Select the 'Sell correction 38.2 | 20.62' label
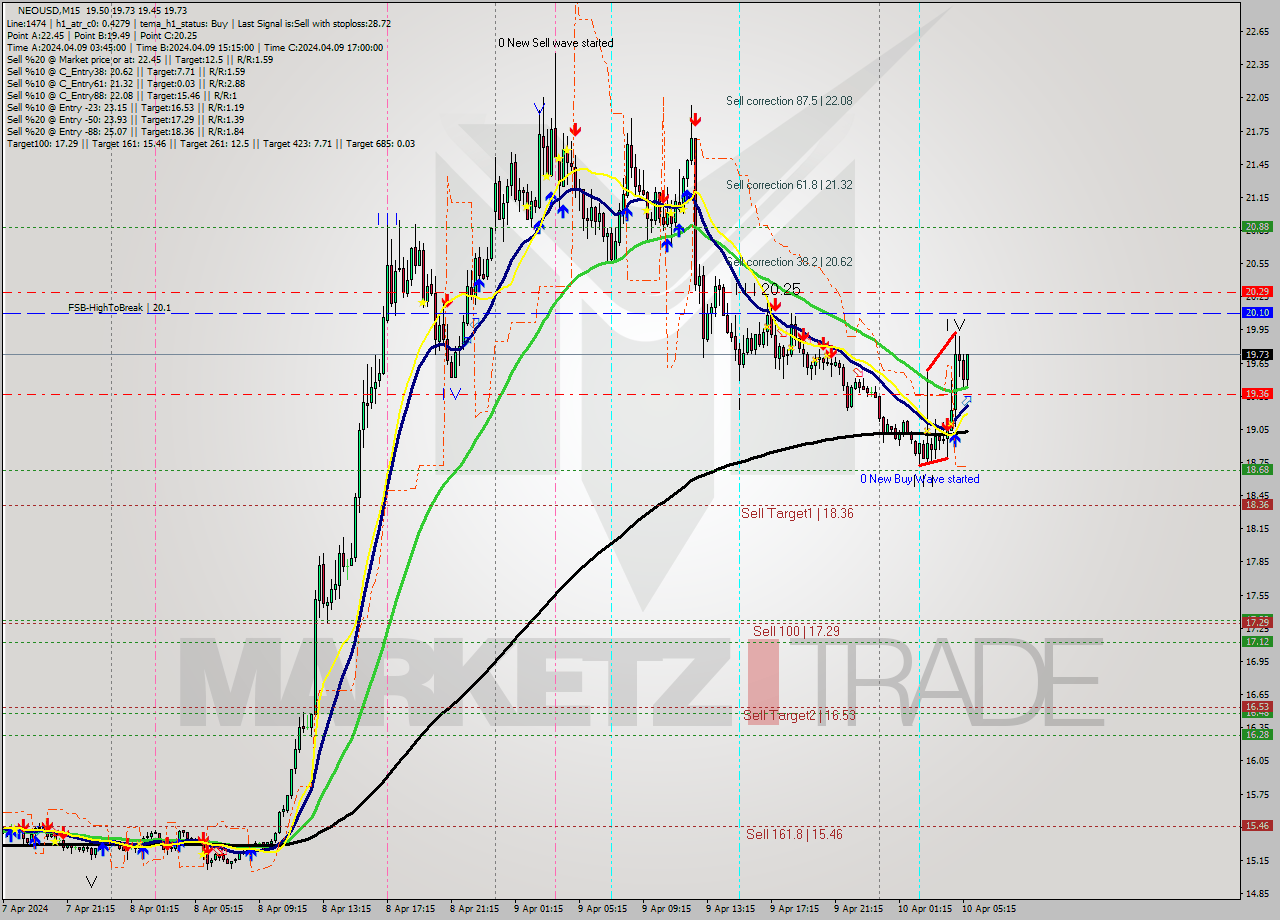The height and width of the screenshot is (920, 1280). click(x=789, y=262)
